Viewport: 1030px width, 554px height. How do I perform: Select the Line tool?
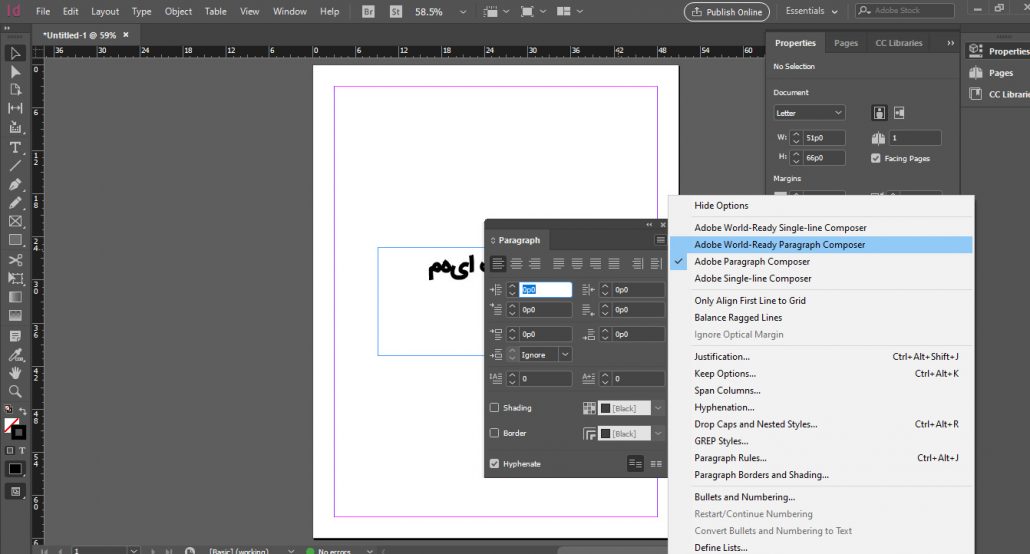coord(15,166)
